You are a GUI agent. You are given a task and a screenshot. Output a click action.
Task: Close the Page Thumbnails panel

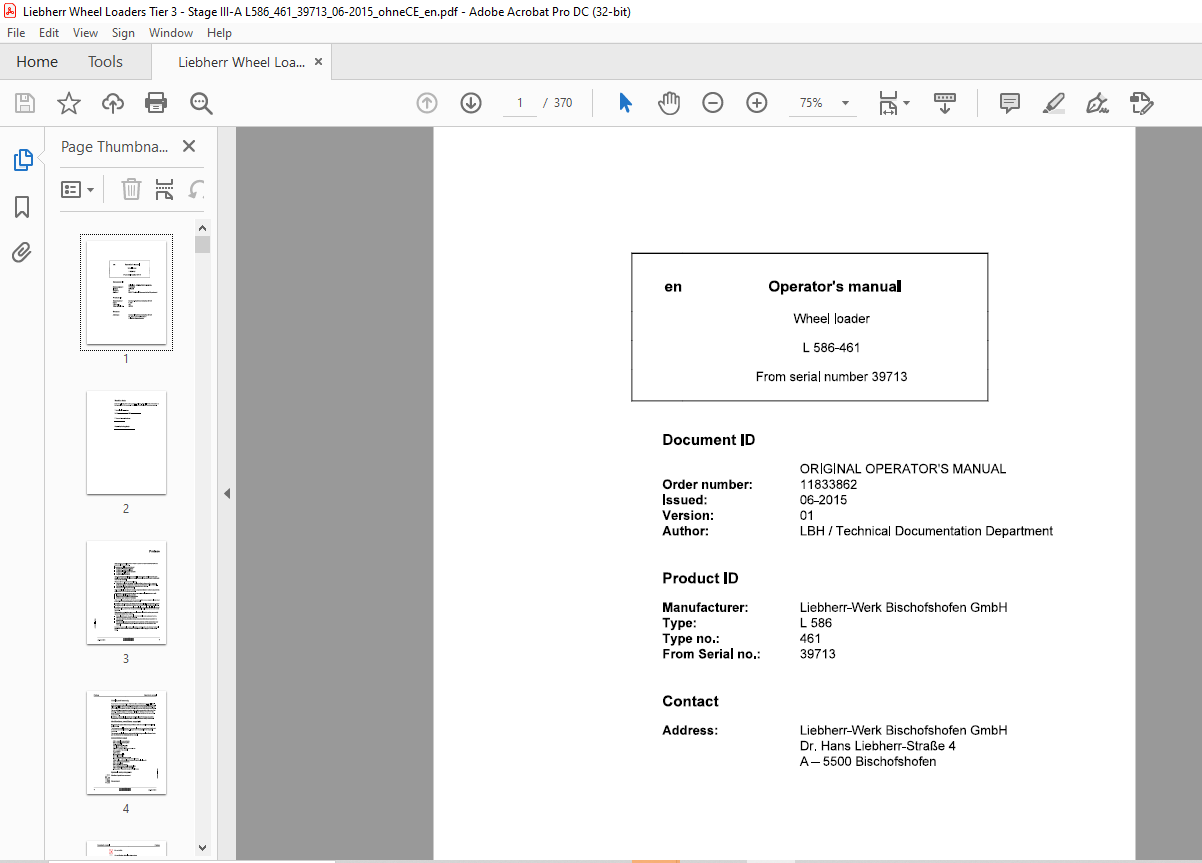(x=189, y=146)
